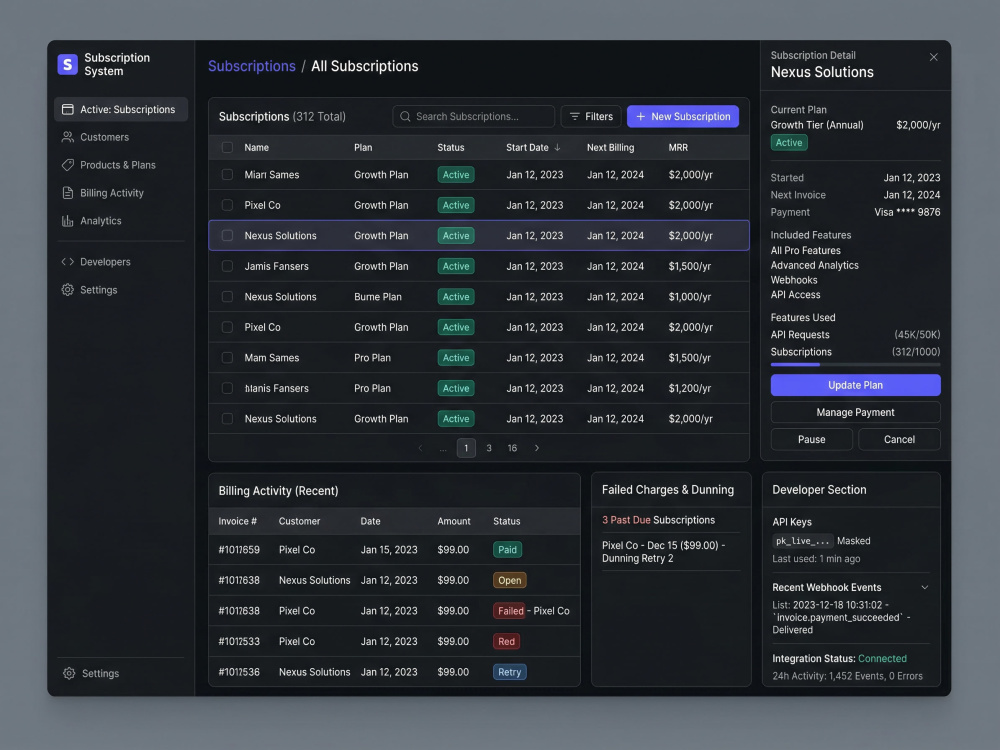The image size is (1000, 750).
Task: Open Pixel Co Dunning Retry 2 entry
Action: [663, 552]
